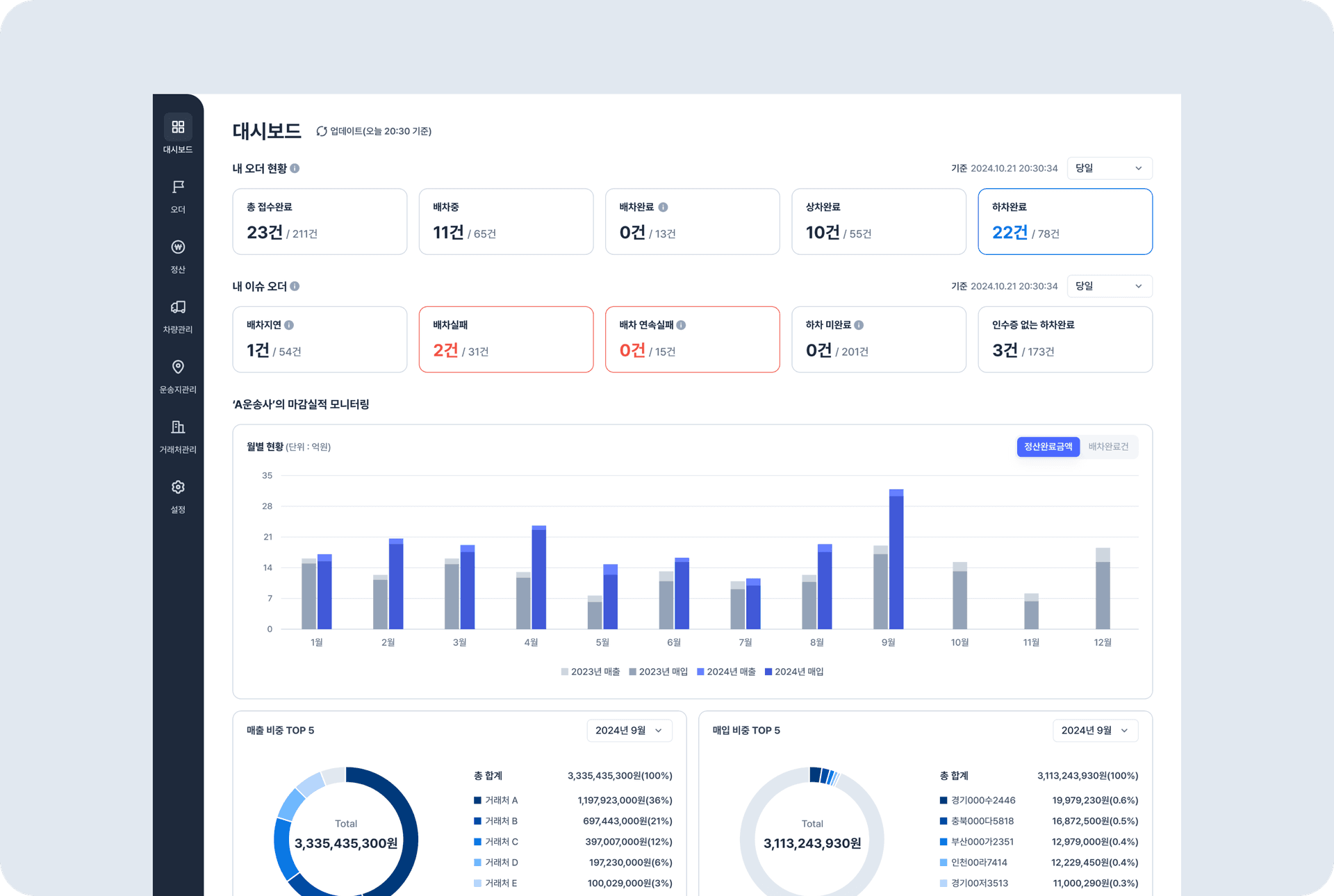Screen dimensions: 1334x896
Task: Click the 10월 gray bar in chart
Action: click(960, 595)
